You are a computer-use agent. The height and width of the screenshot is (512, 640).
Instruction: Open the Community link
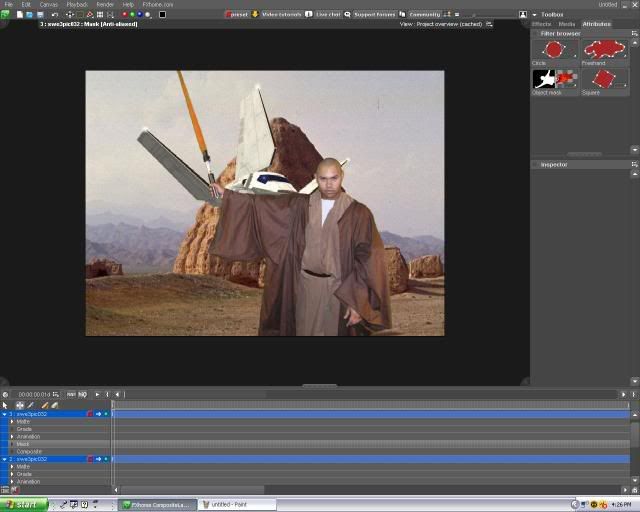tap(425, 14)
